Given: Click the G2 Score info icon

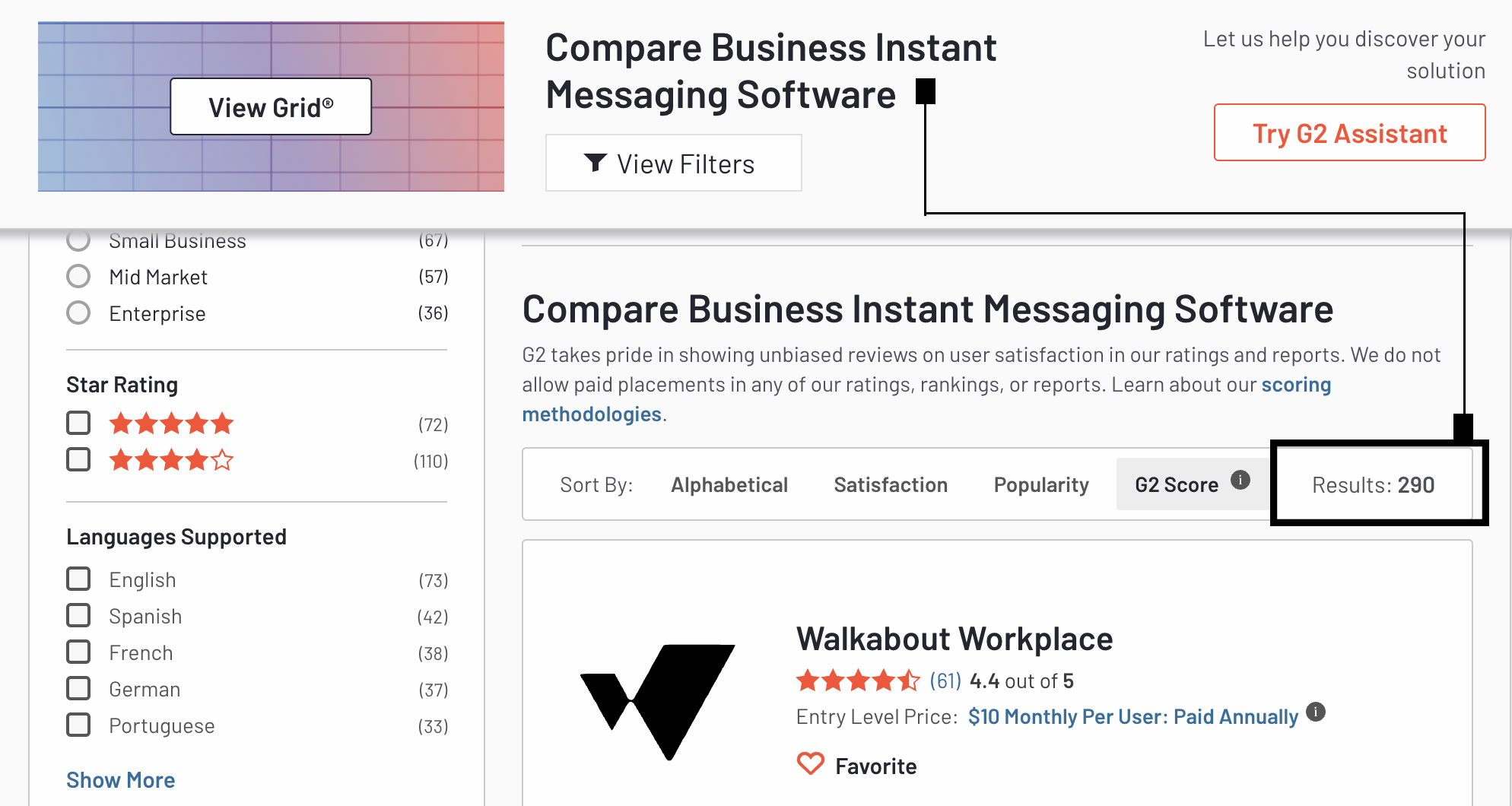Looking at the screenshot, I should click(x=1240, y=480).
